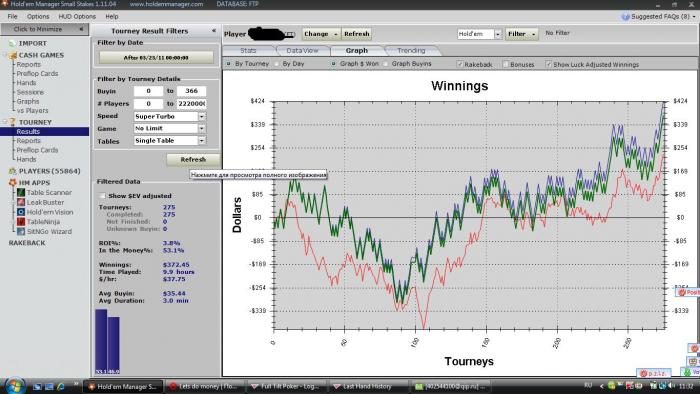Click the # Players minimum input field

[x=148, y=104]
